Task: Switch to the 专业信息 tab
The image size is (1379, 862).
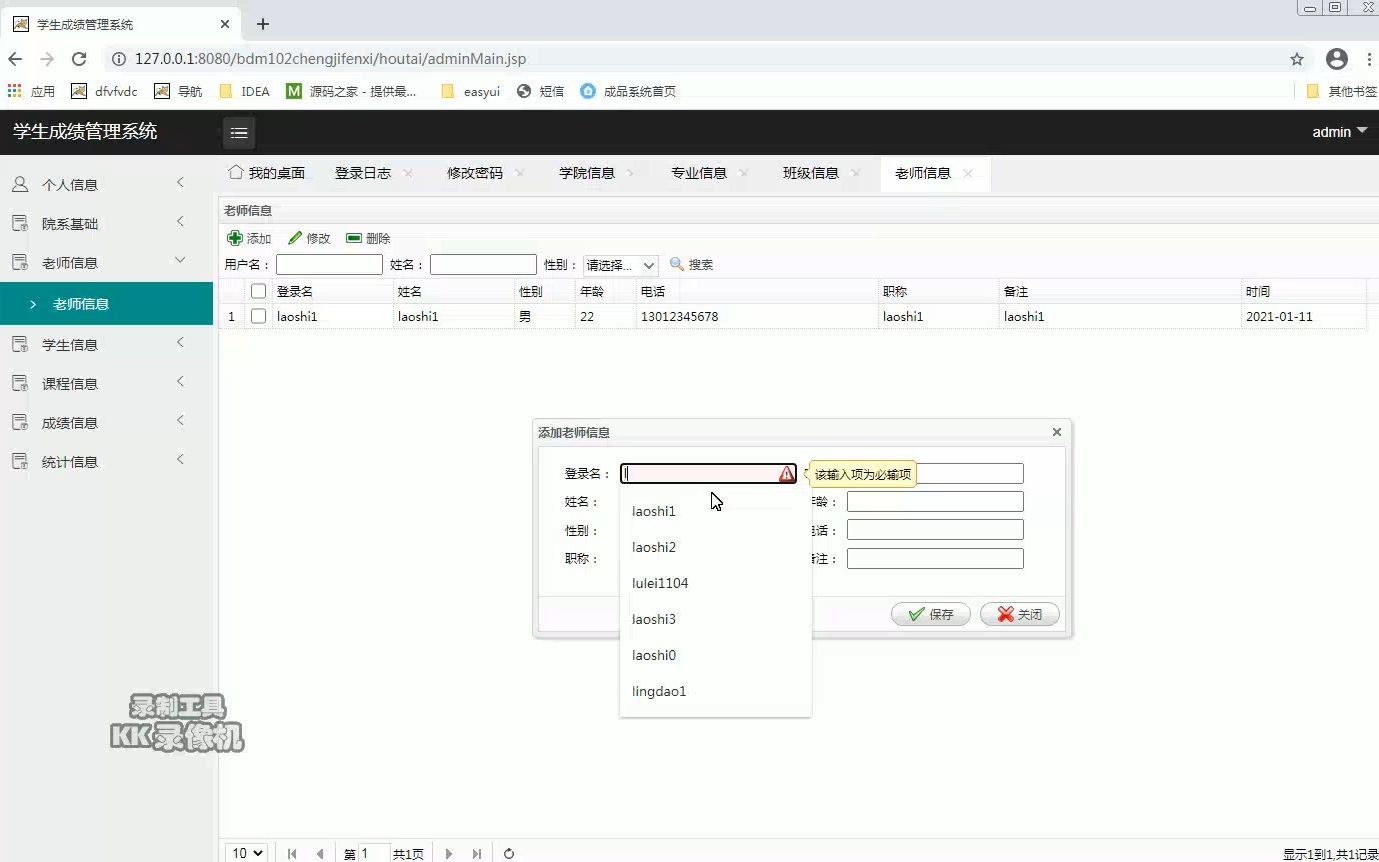Action: [x=699, y=173]
